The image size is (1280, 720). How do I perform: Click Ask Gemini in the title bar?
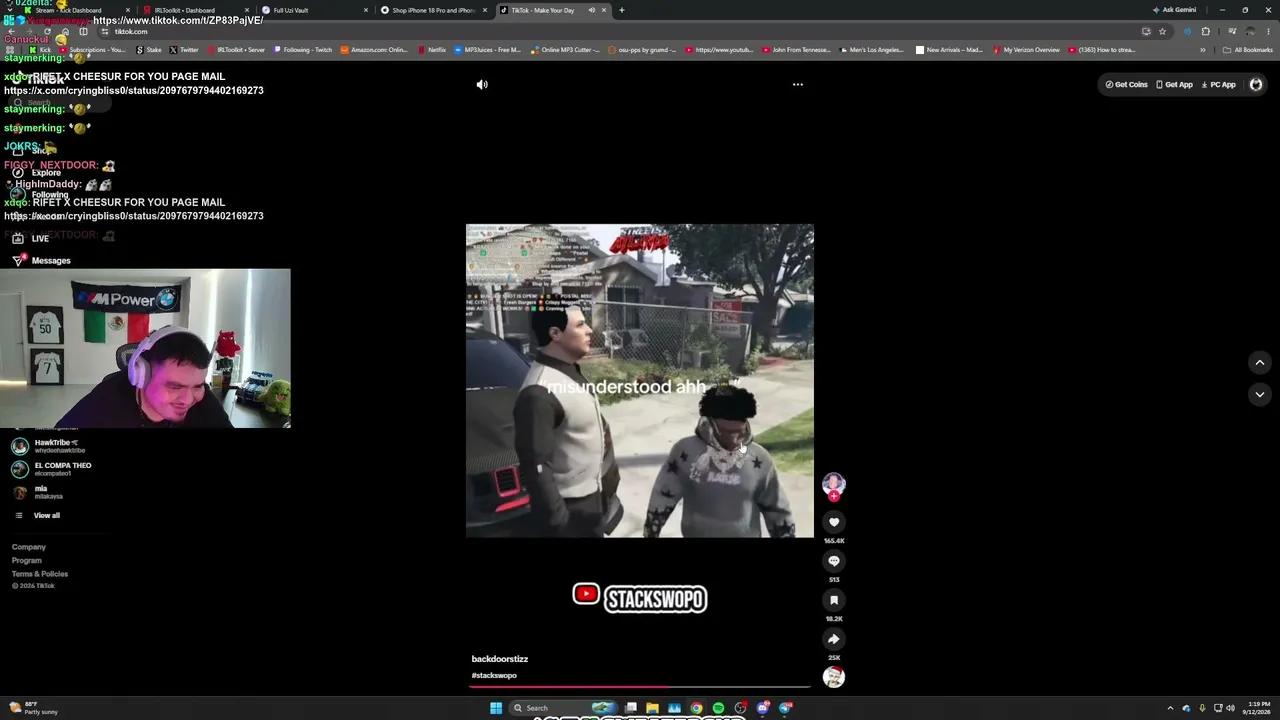[1174, 10]
